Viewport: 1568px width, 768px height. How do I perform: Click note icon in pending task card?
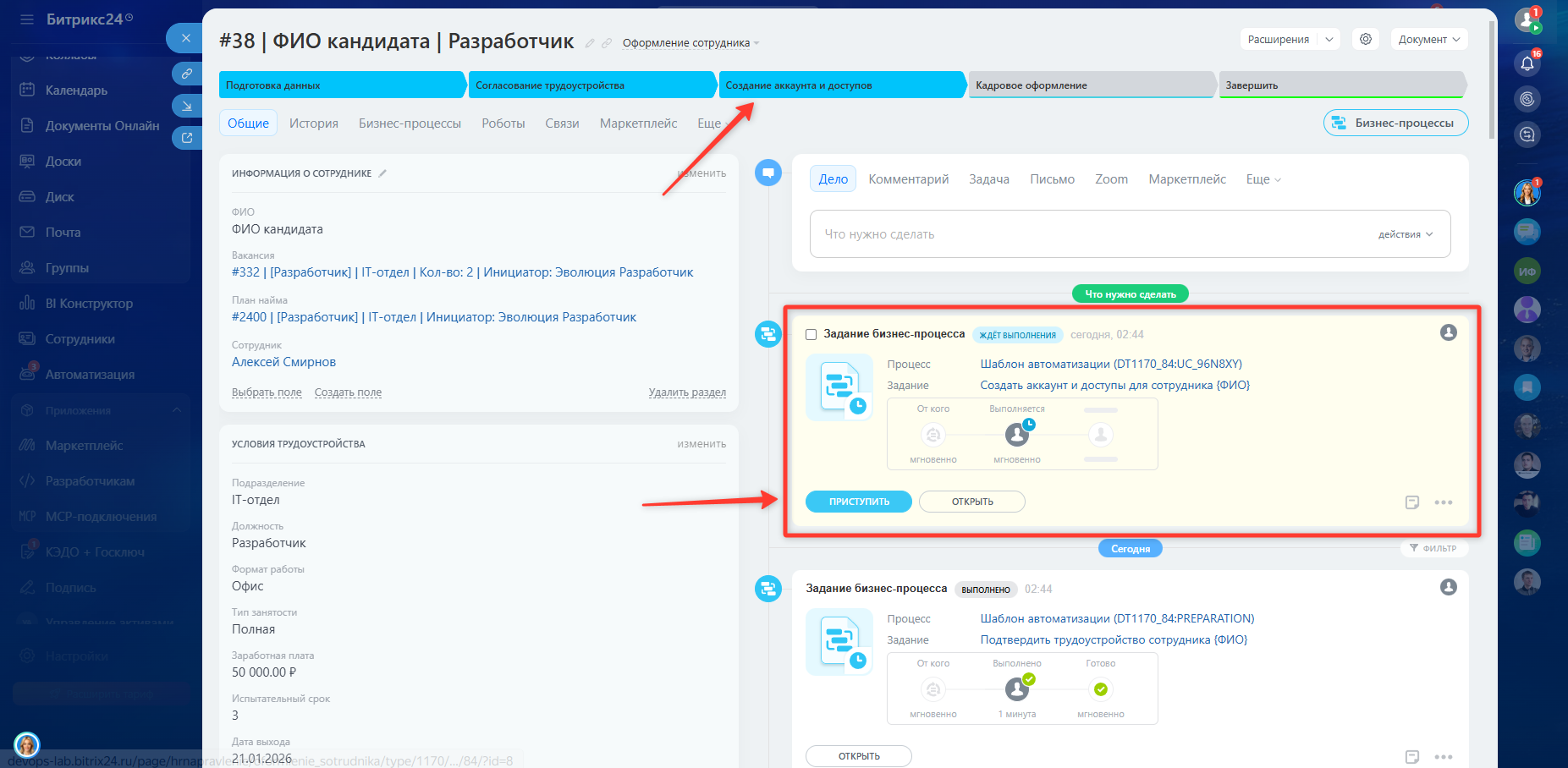click(x=1411, y=502)
